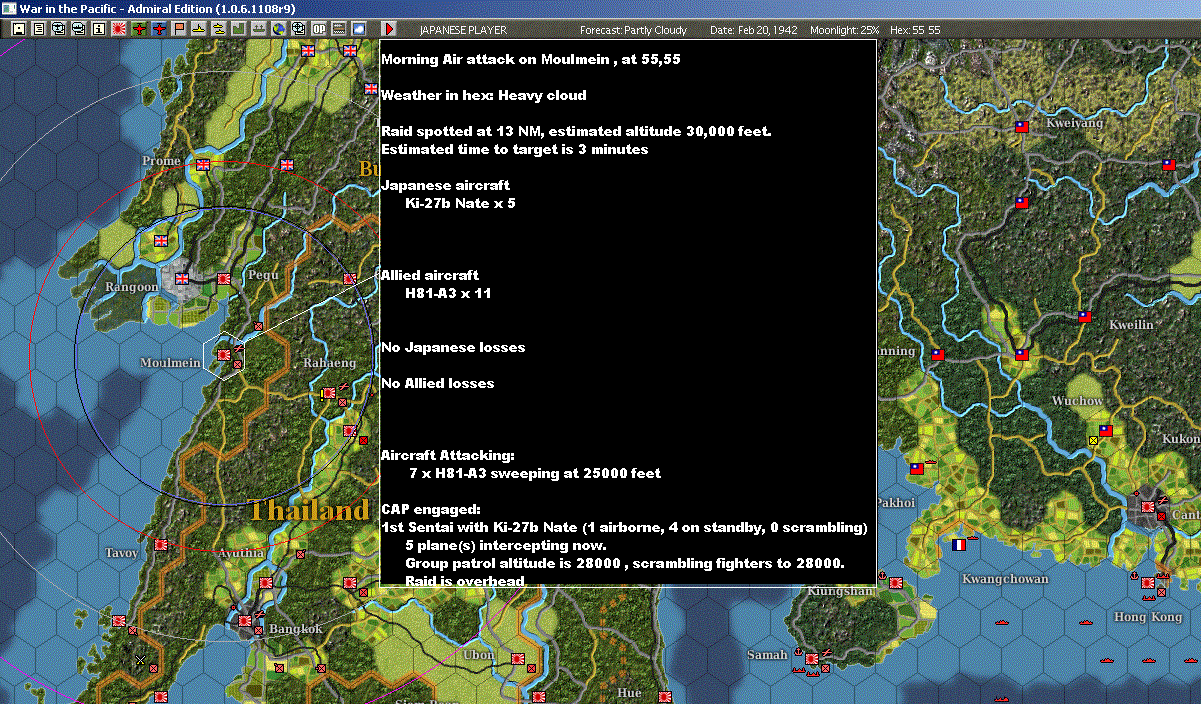Click the 'Ayuthia' location label
Image resolution: width=1201 pixels, height=704 pixels.
pyautogui.click(x=241, y=553)
